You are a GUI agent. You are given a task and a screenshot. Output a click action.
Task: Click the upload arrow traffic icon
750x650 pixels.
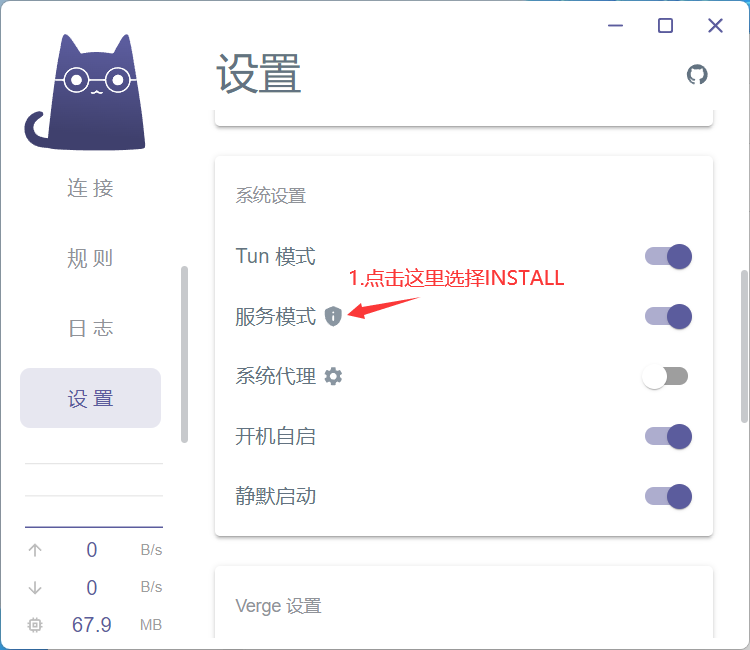coord(35,550)
